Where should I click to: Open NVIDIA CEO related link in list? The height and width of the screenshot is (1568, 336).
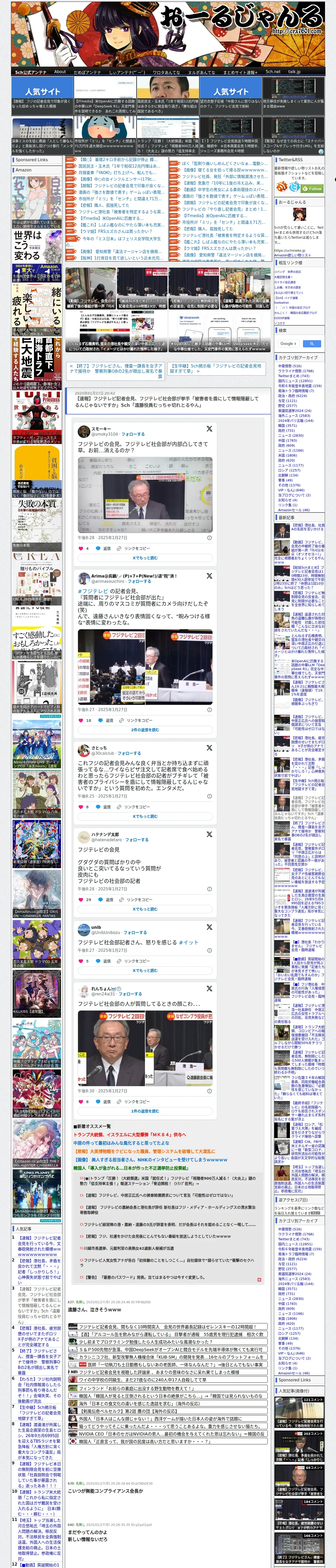(168, 1433)
